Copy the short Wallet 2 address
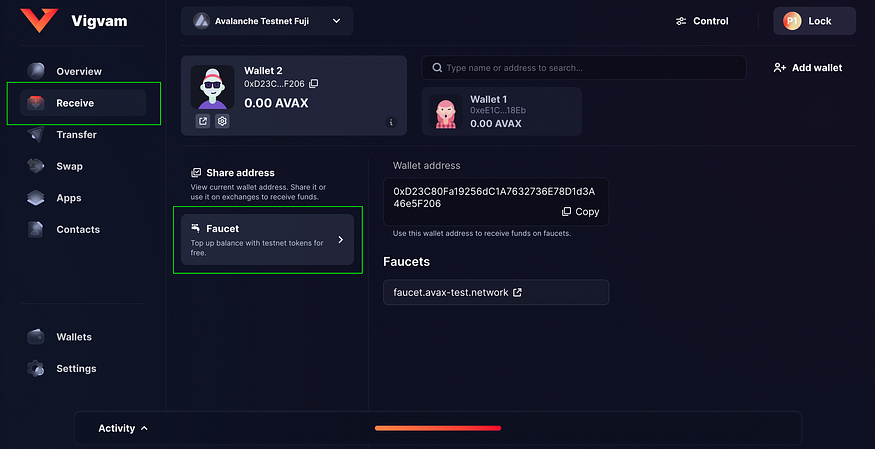Image resolution: width=875 pixels, height=449 pixels. coord(314,84)
